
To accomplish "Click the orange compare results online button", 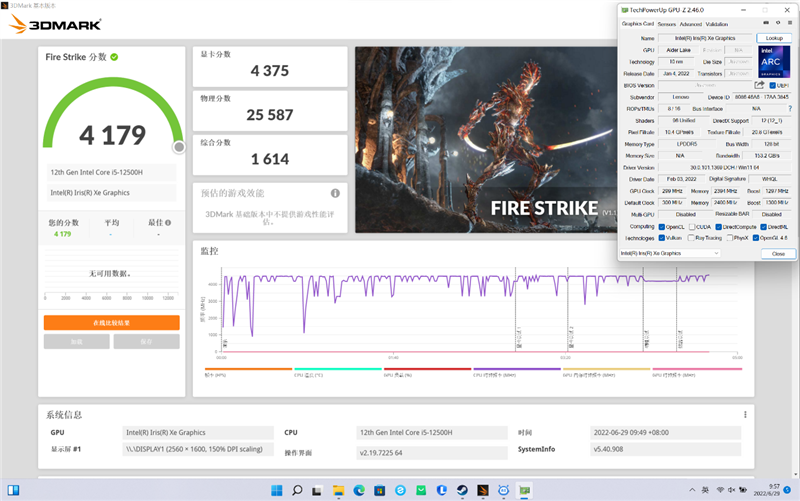I will tap(112, 322).
